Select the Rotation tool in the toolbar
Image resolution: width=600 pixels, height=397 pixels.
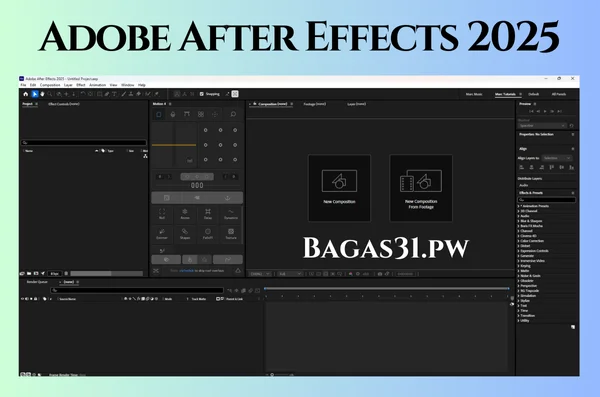click(83, 94)
